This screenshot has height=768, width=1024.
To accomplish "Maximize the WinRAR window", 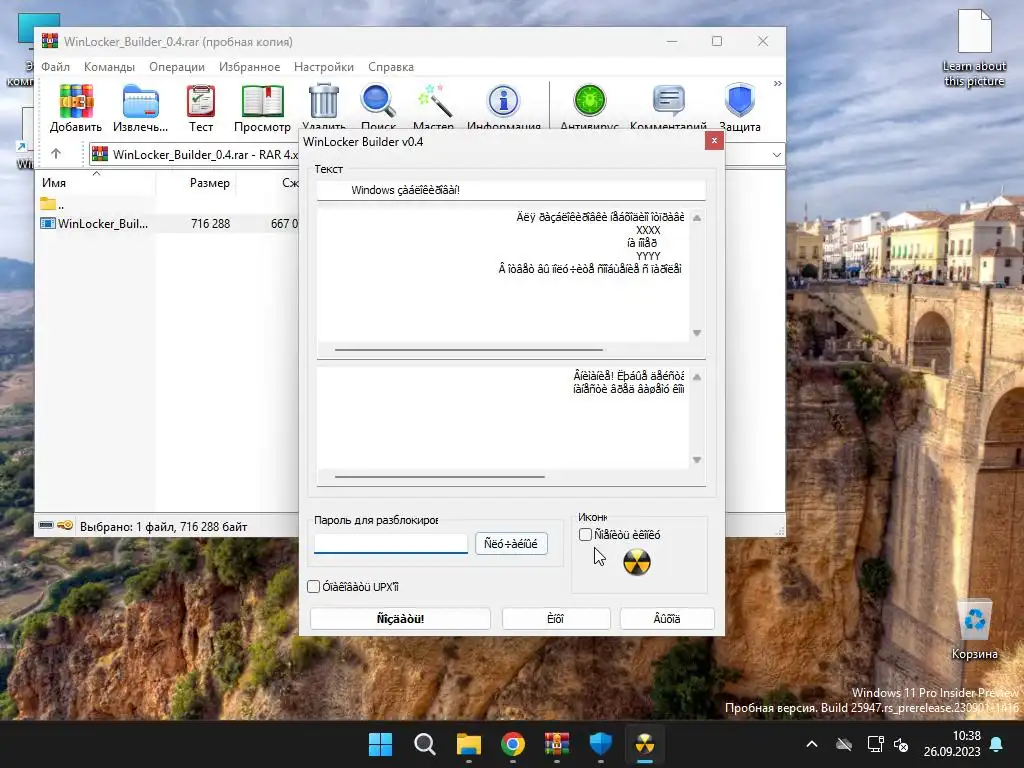I will point(716,41).
